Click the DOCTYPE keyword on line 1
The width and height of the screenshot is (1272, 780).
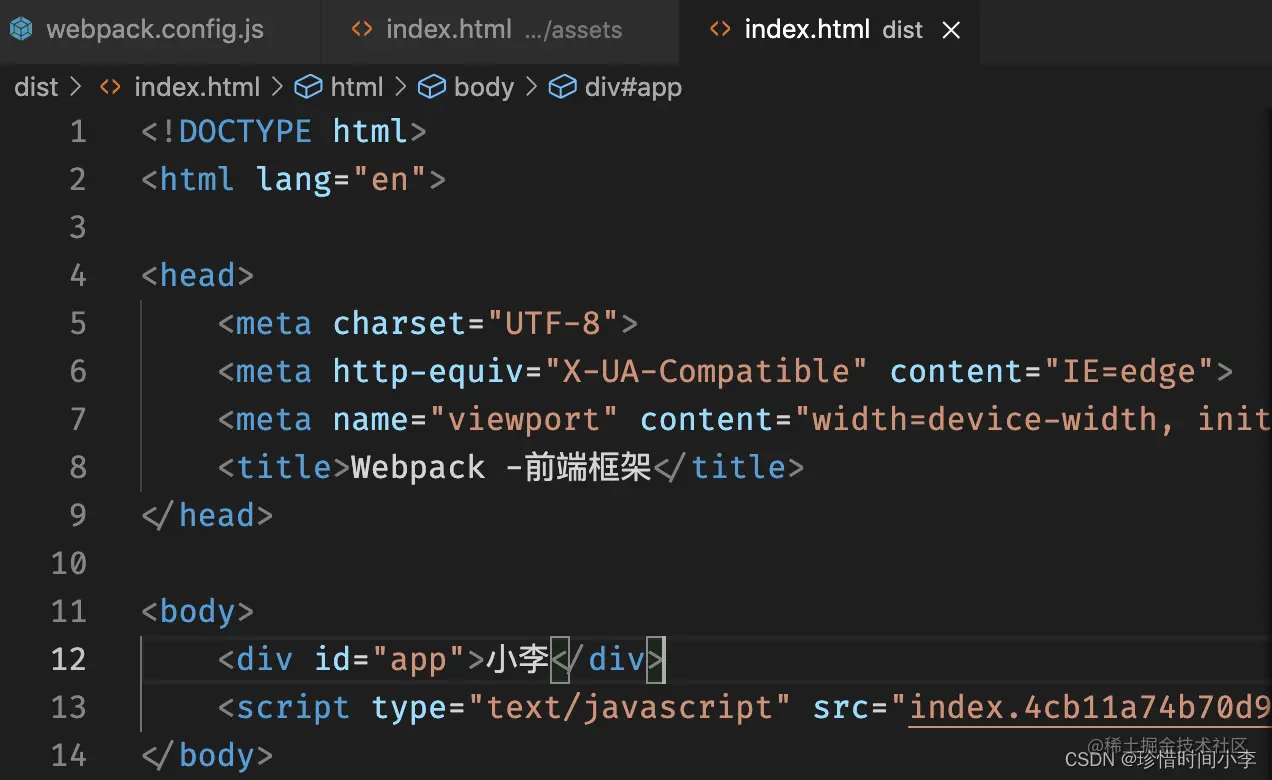[x=245, y=132]
